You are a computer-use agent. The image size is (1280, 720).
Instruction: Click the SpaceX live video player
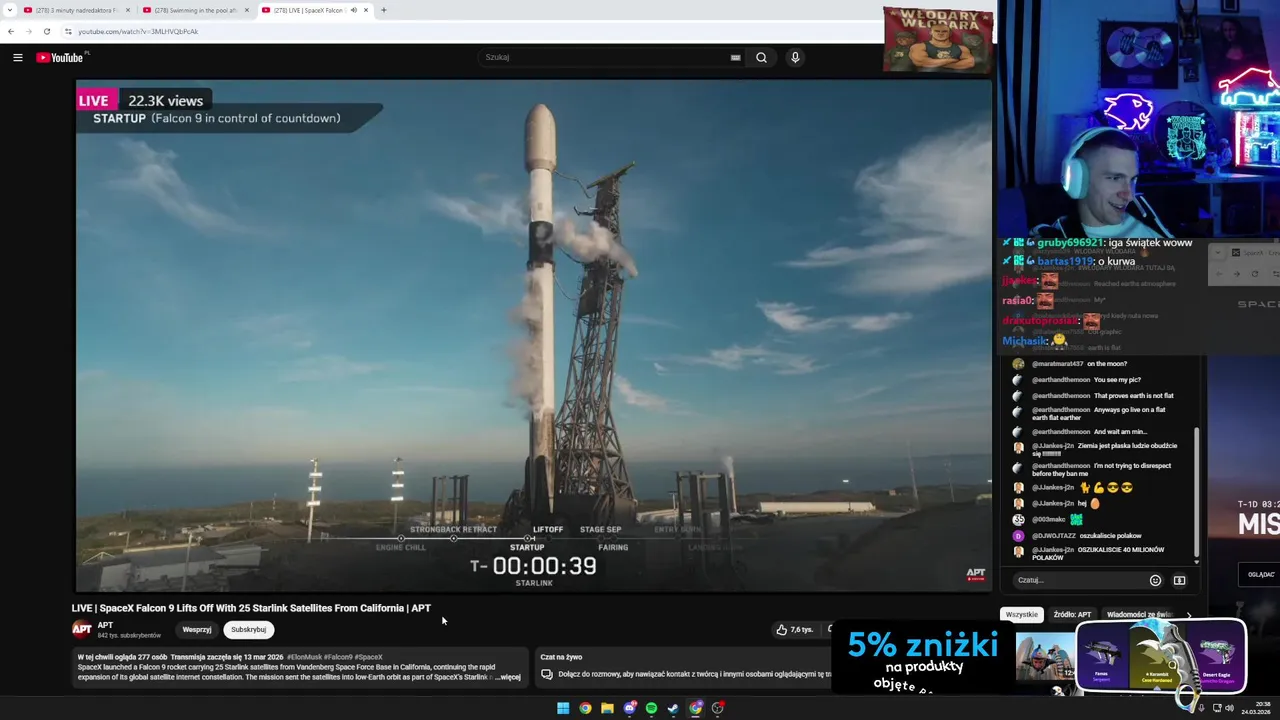(534, 336)
